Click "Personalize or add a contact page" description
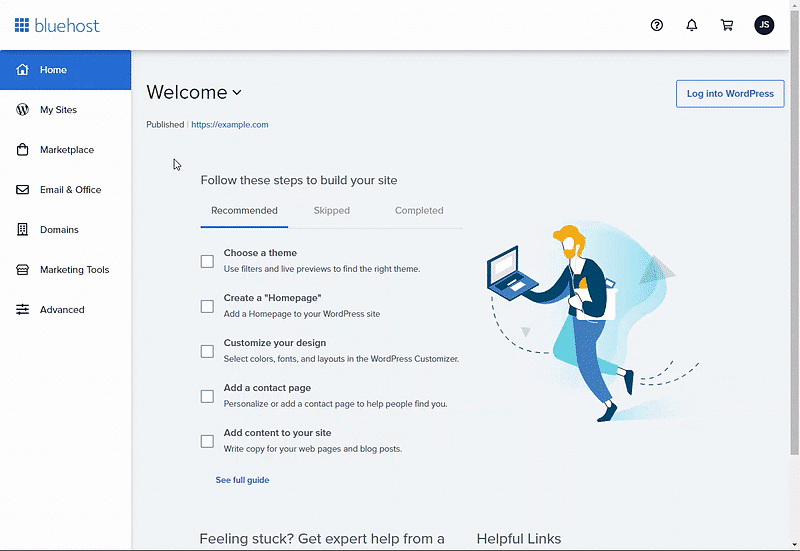 336,404
